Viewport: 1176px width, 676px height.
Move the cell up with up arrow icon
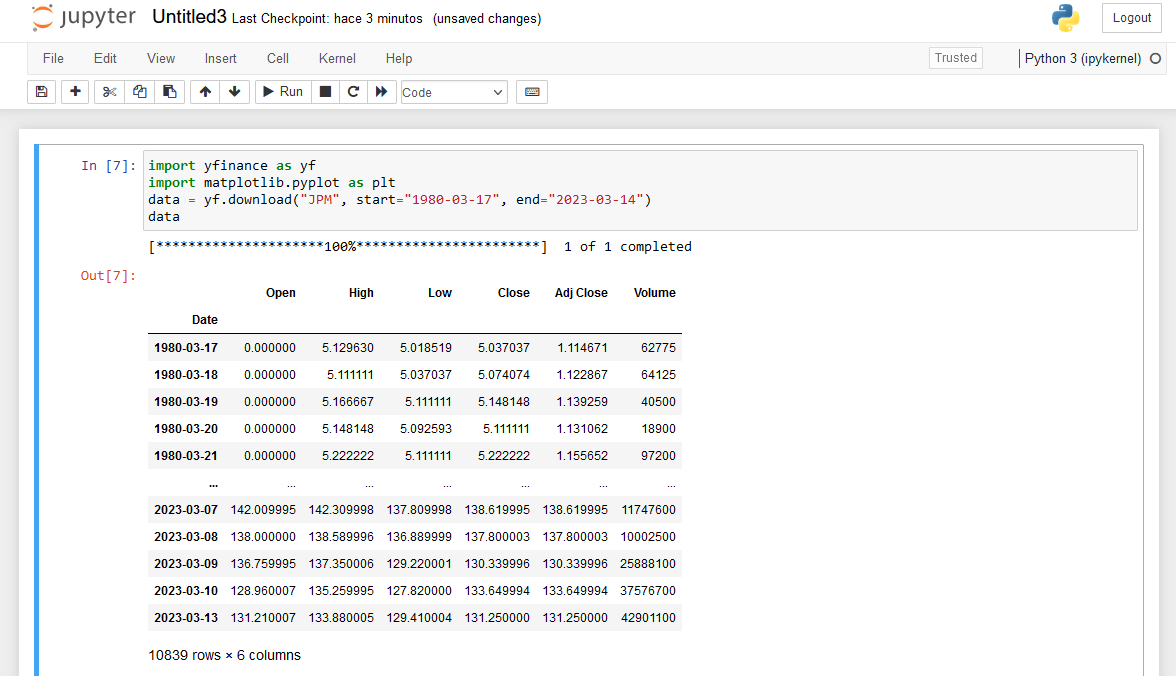point(205,91)
